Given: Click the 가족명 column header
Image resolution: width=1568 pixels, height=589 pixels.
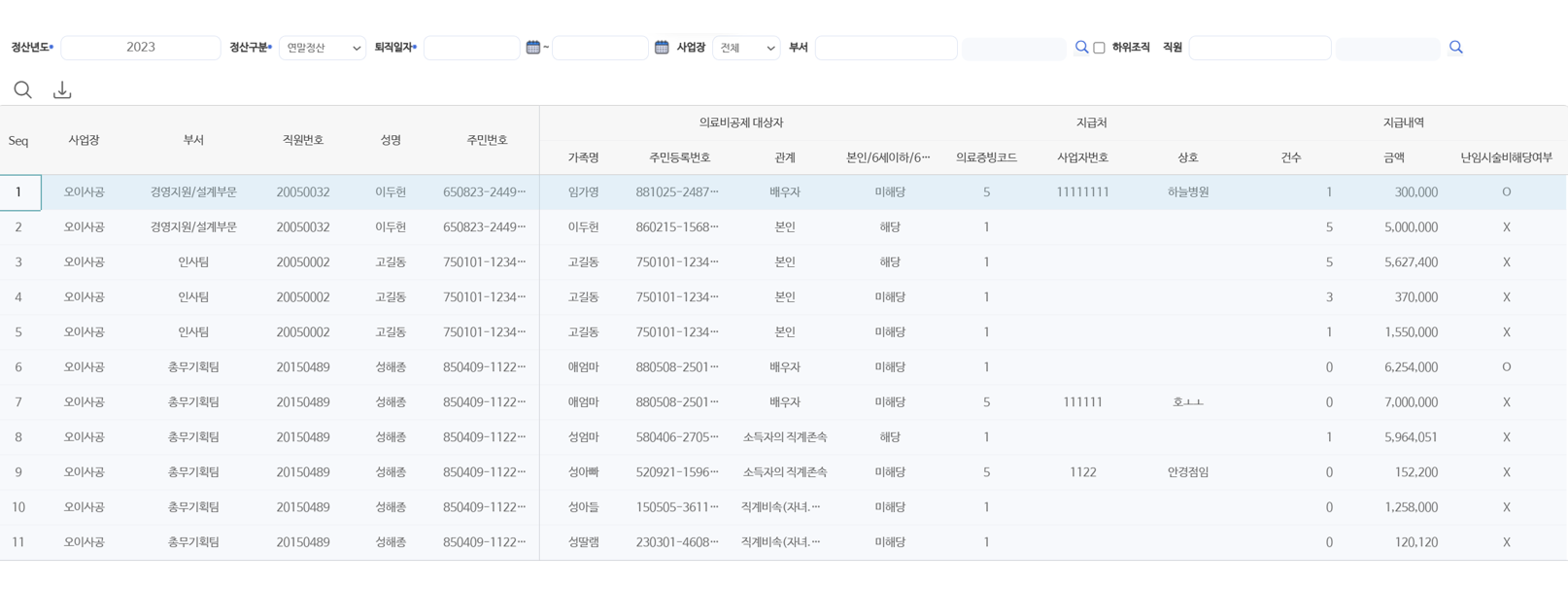Looking at the screenshot, I should (x=583, y=157).
